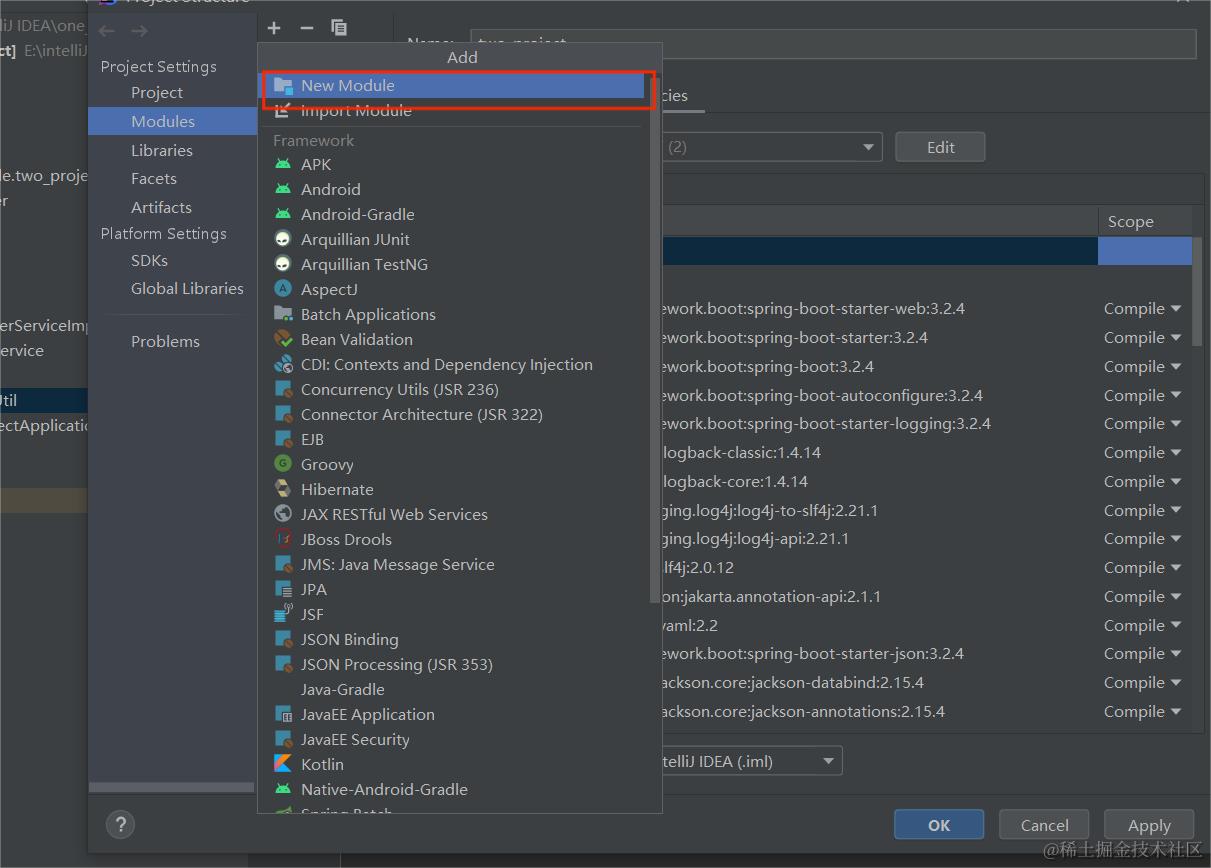Click the plus add button above the module list
The width and height of the screenshot is (1211, 868).
point(274,28)
